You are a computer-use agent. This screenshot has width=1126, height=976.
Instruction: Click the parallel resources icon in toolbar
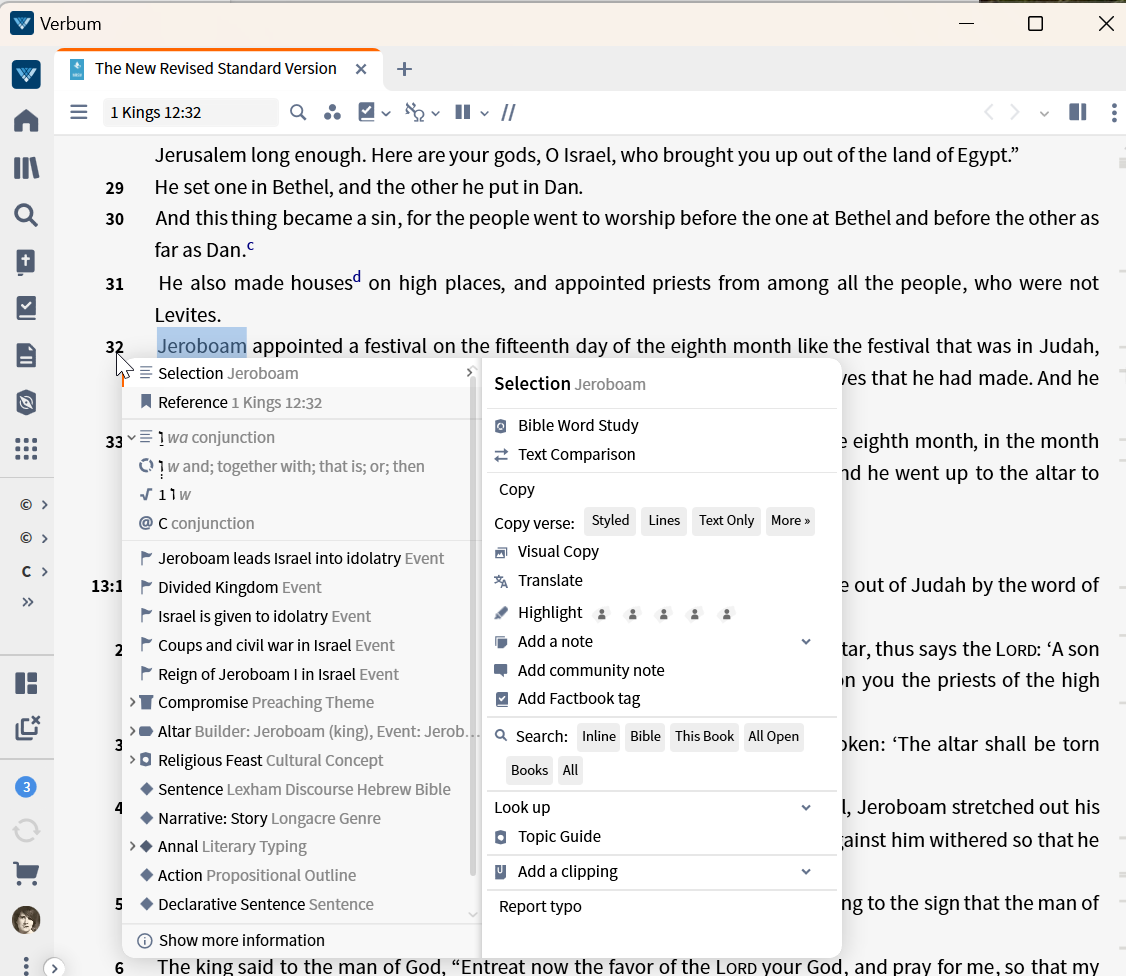(x=332, y=112)
